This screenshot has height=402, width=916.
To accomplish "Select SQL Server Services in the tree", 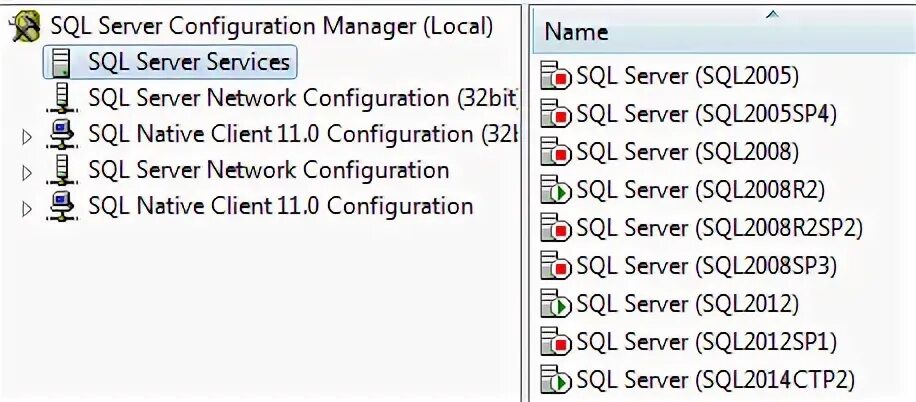I will pos(189,63).
